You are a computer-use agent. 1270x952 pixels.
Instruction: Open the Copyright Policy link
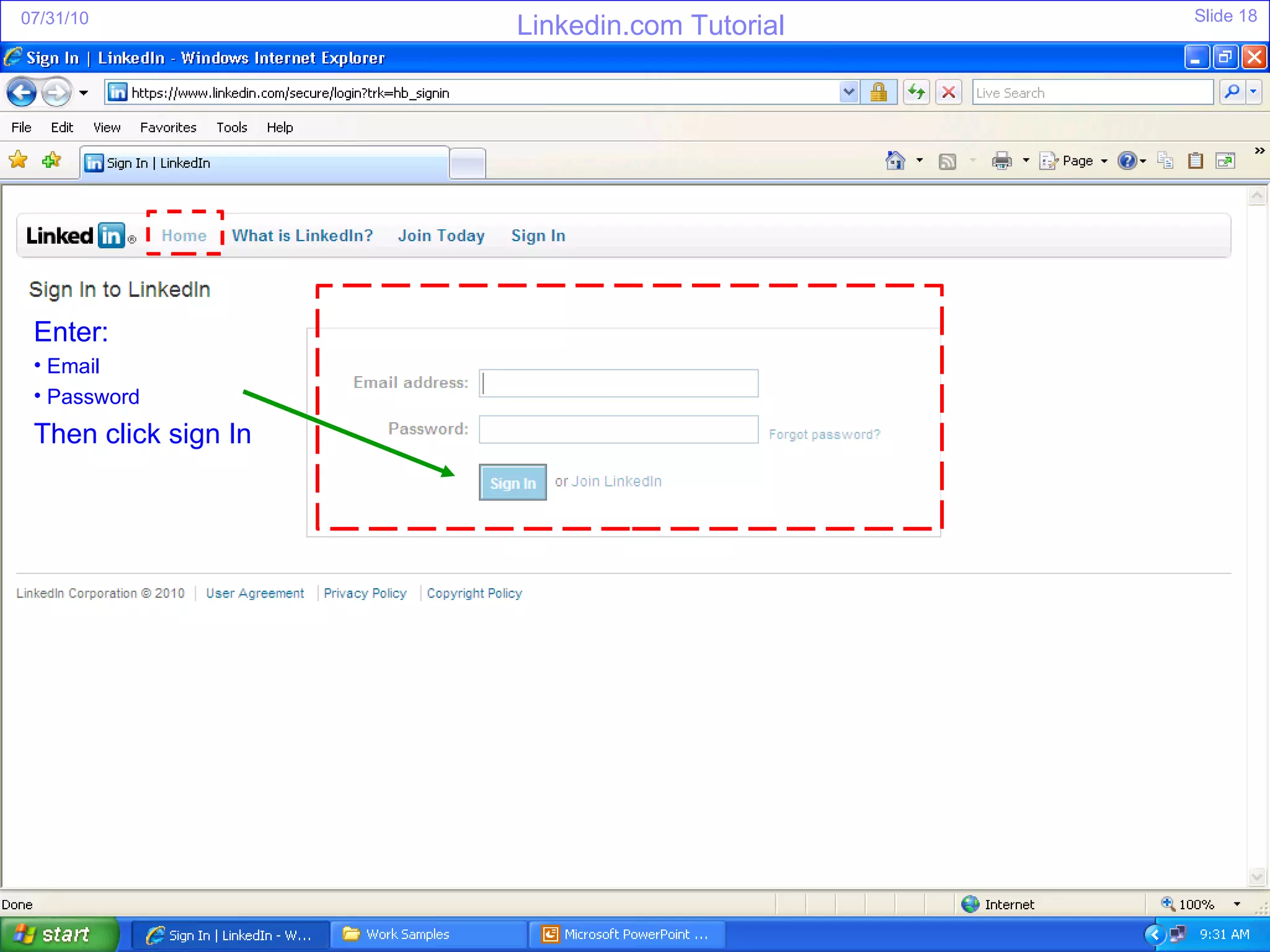click(474, 593)
